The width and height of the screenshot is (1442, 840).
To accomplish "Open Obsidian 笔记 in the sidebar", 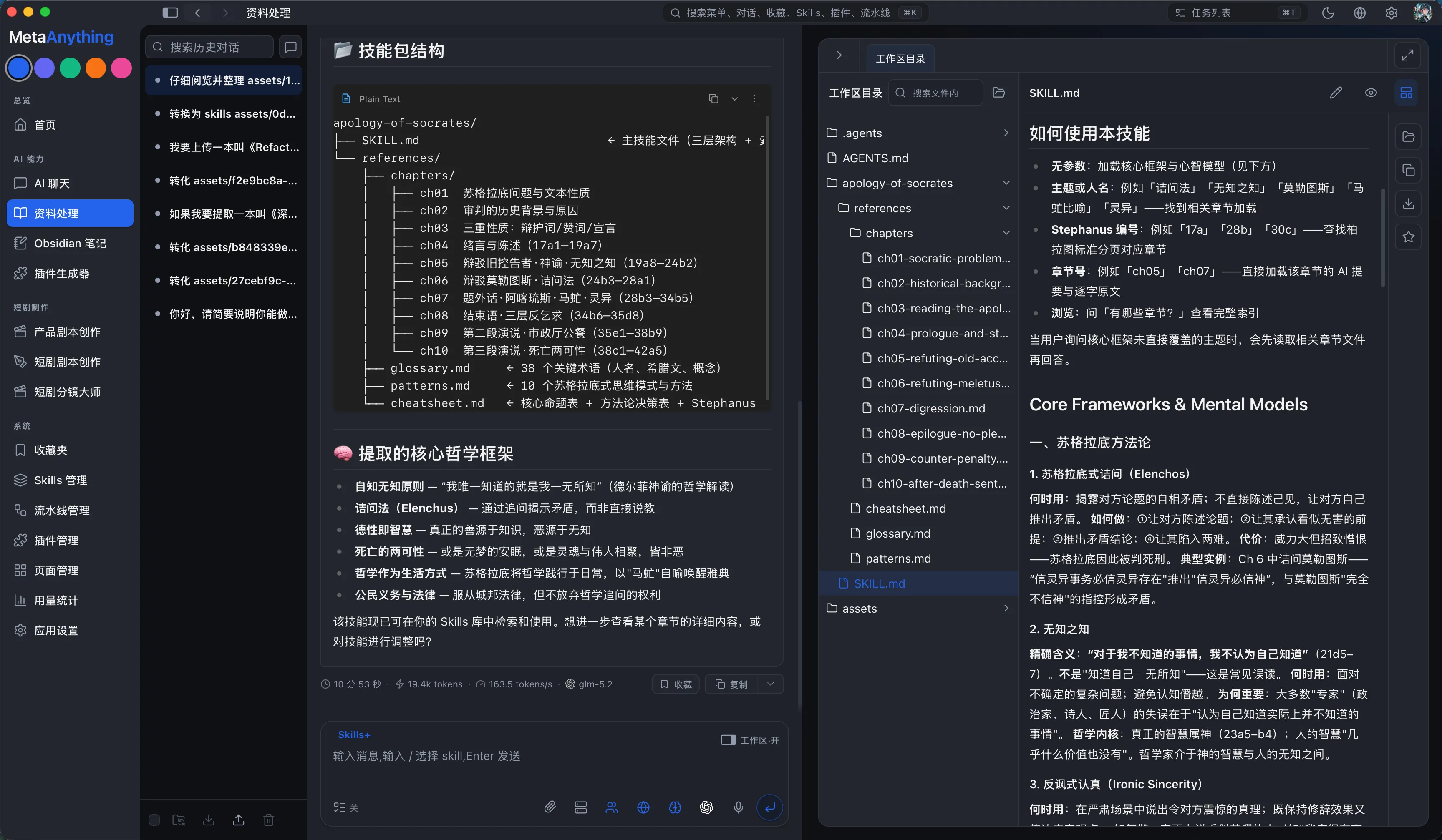I will [x=70, y=244].
